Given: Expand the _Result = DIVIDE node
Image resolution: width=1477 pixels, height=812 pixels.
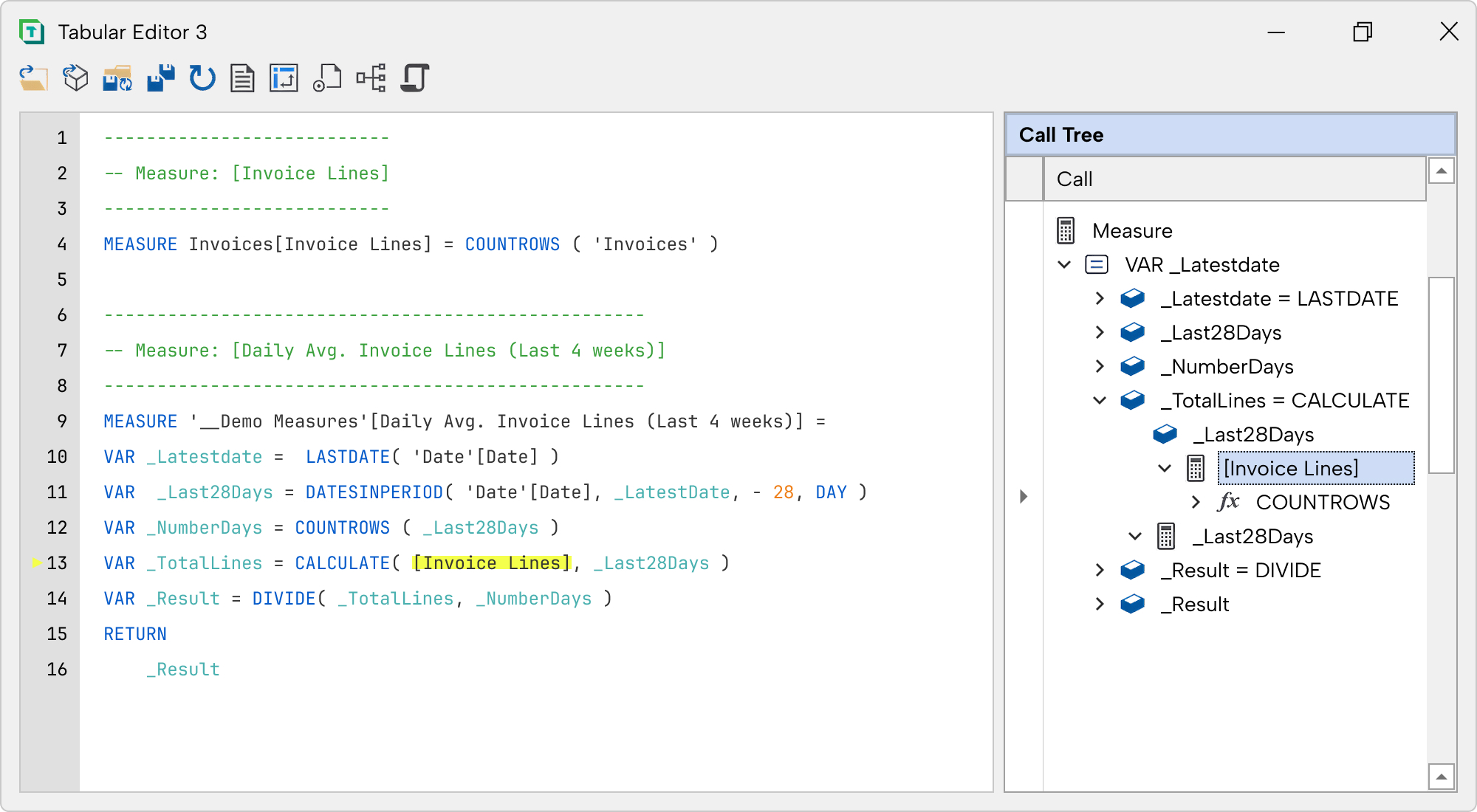Looking at the screenshot, I should coord(1100,570).
